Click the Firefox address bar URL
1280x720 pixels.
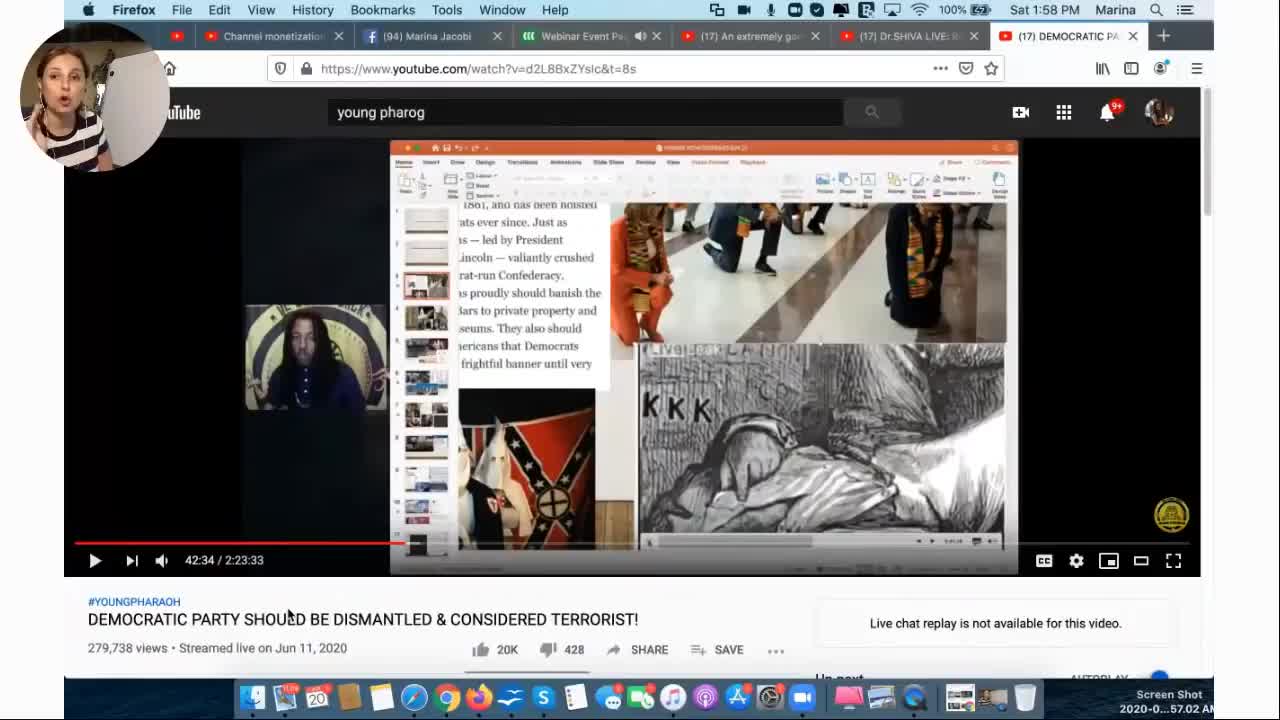click(x=478, y=69)
